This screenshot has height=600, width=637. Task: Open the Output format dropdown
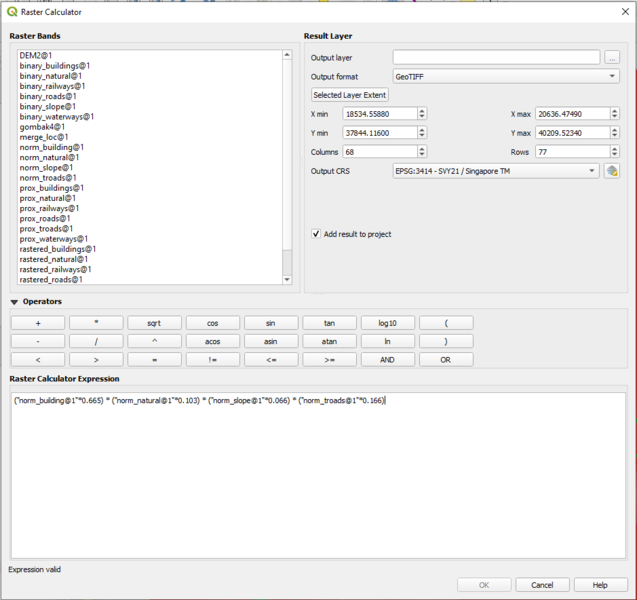pos(506,76)
